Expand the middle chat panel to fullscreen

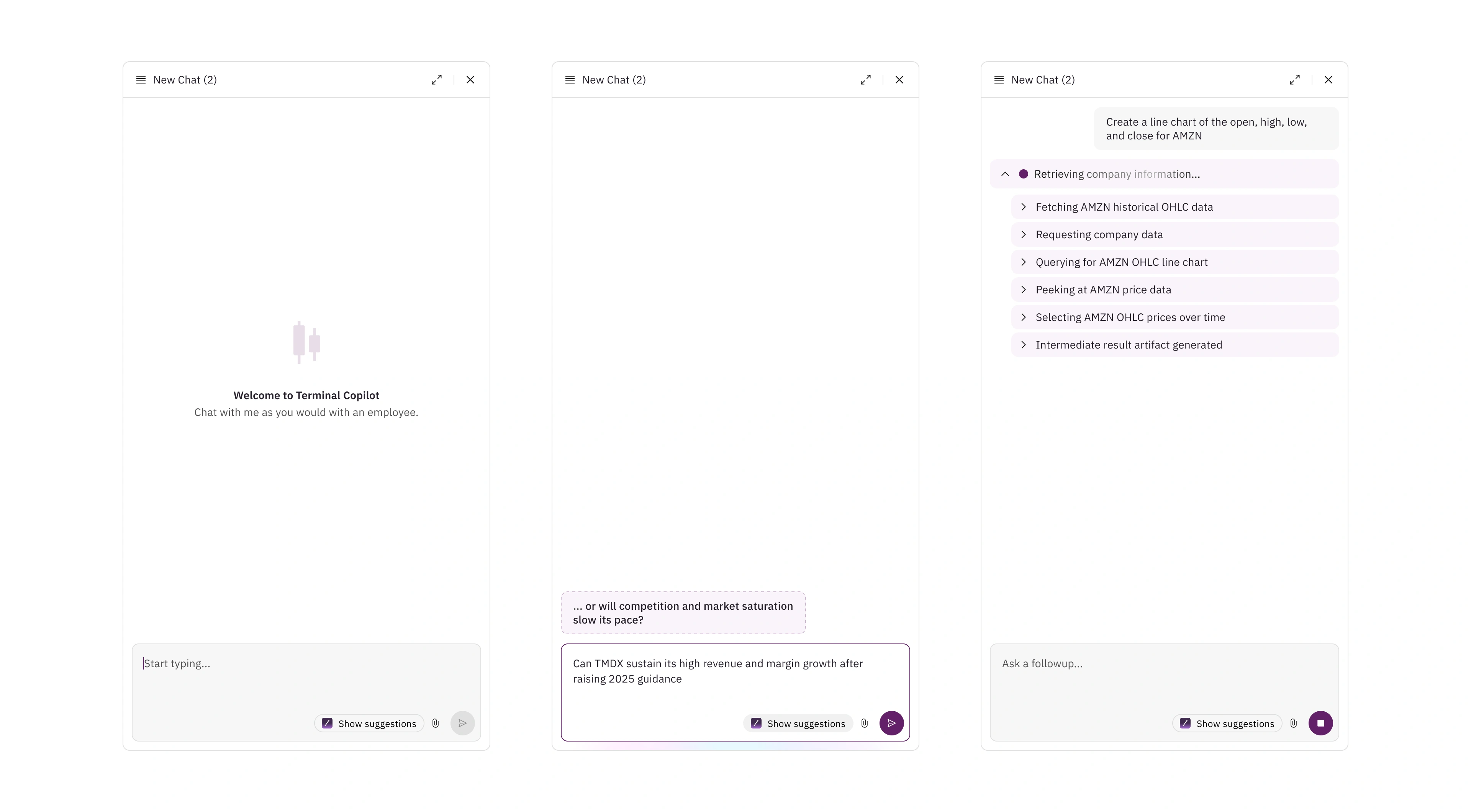coord(866,80)
